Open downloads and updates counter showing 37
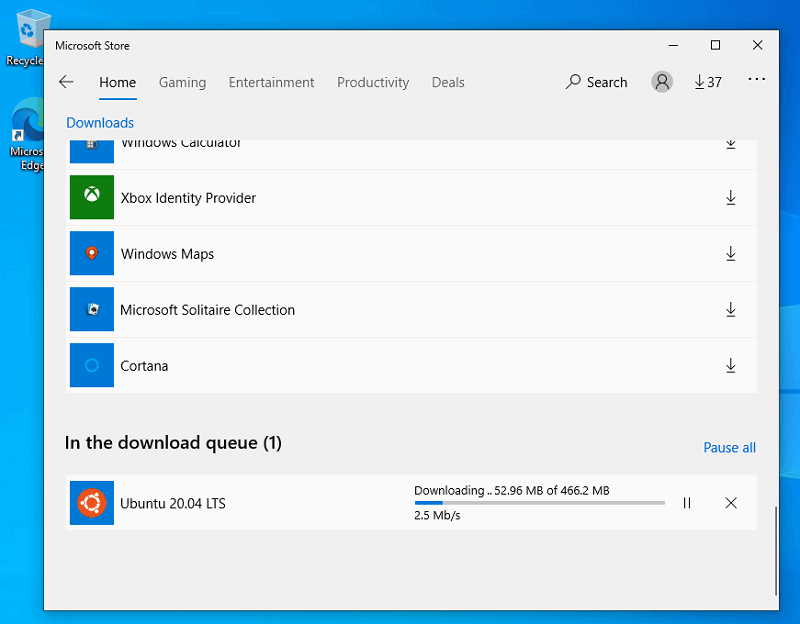This screenshot has height=624, width=800. (x=708, y=82)
